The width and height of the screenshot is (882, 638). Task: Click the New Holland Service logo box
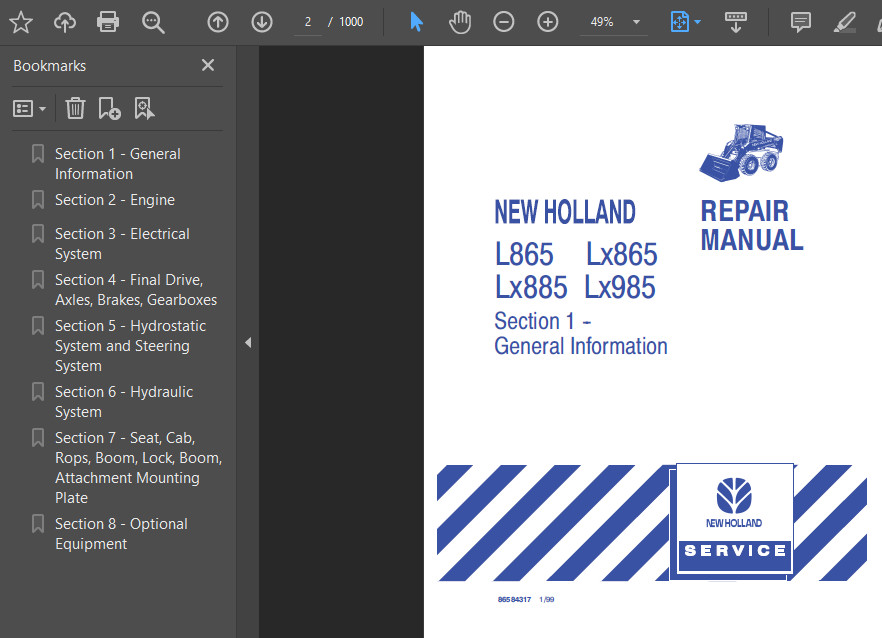(x=734, y=520)
